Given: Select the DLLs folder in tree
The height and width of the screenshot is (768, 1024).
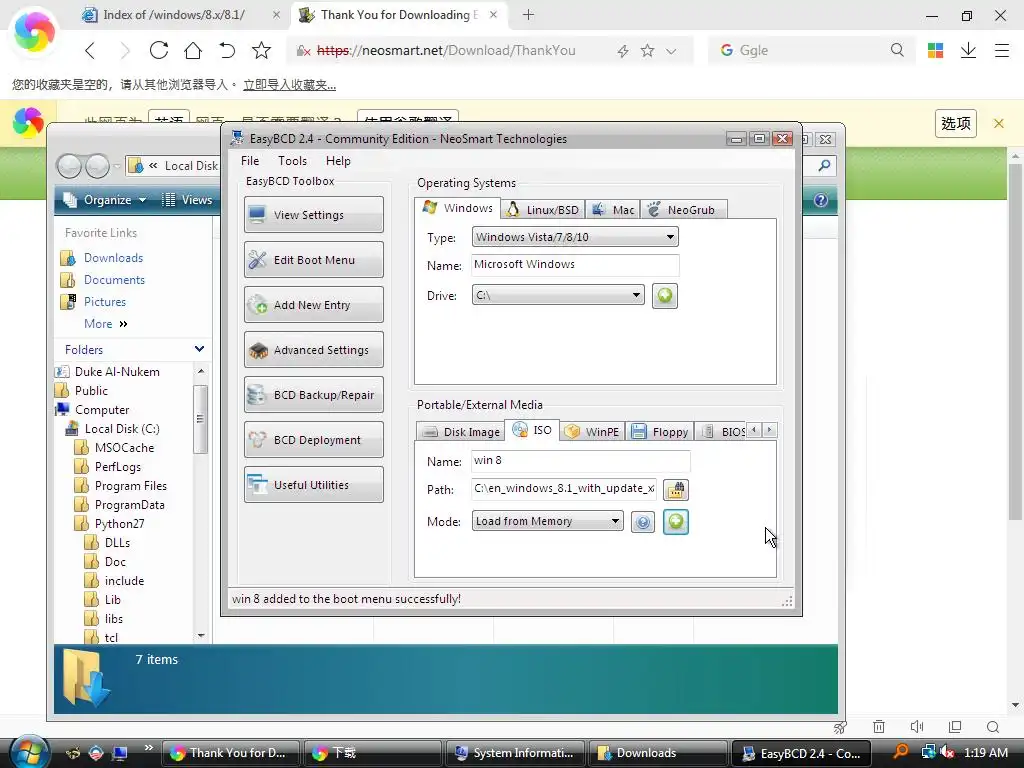Looking at the screenshot, I should (x=118, y=542).
